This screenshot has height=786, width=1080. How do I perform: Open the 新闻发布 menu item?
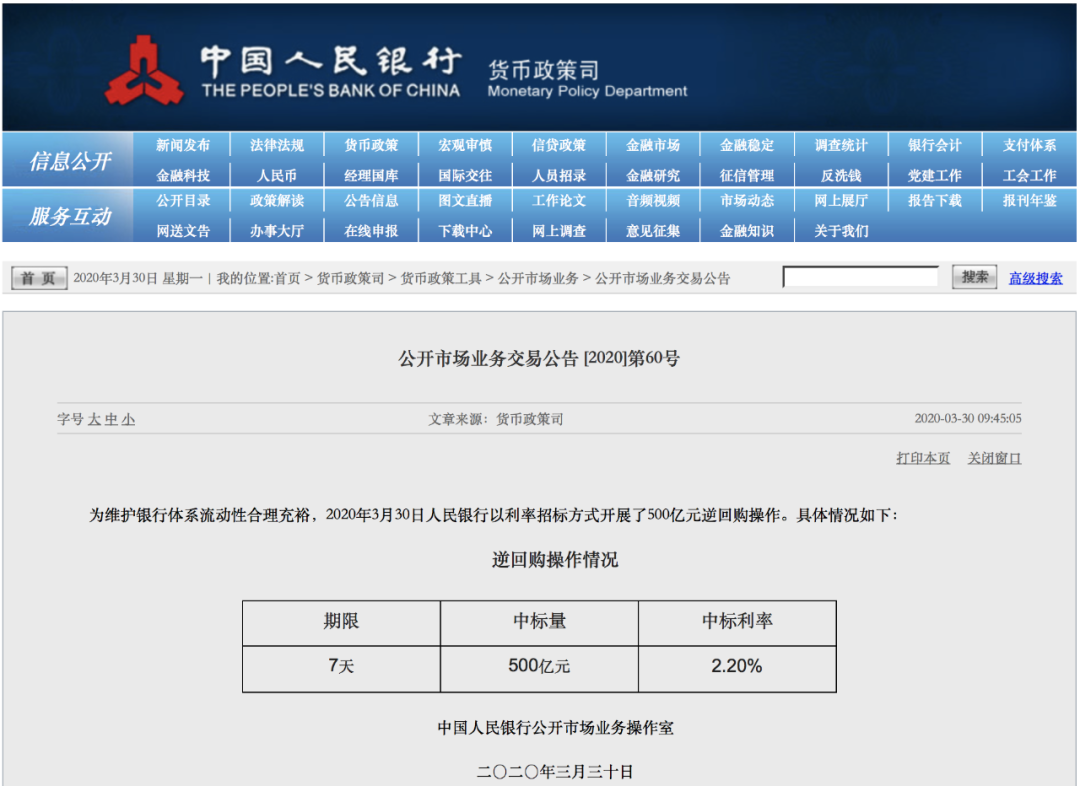tap(183, 146)
